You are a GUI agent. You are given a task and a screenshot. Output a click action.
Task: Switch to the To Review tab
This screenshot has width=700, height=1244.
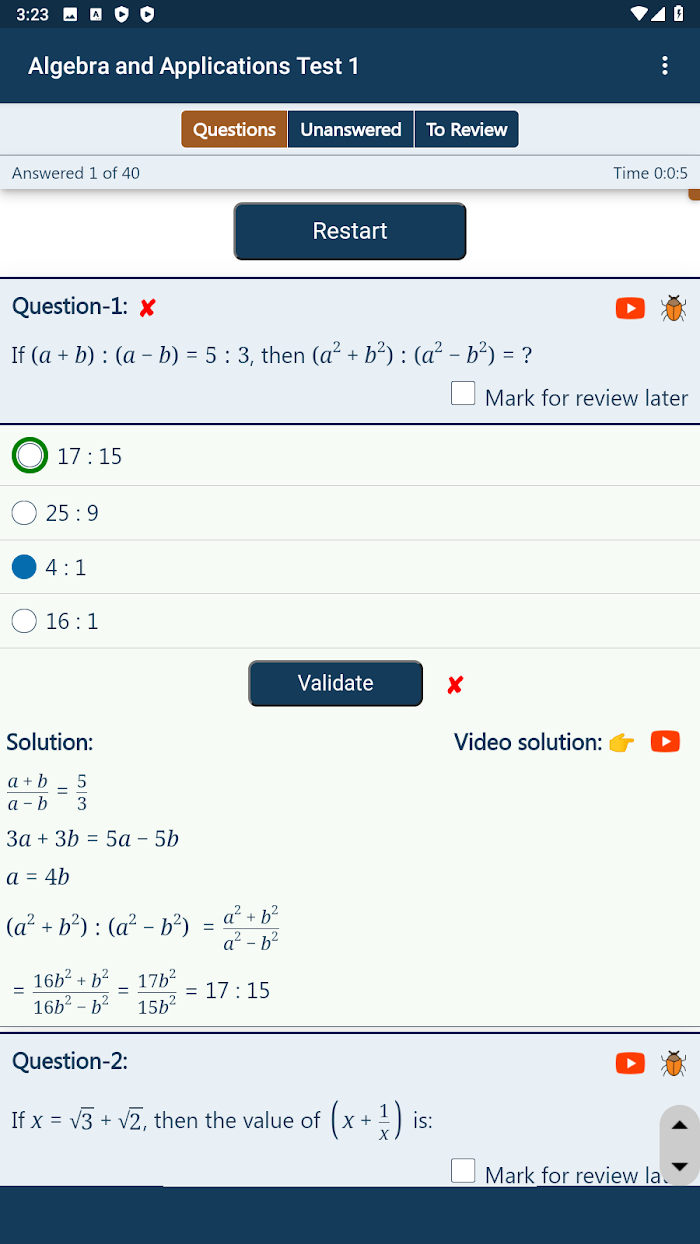click(x=467, y=129)
